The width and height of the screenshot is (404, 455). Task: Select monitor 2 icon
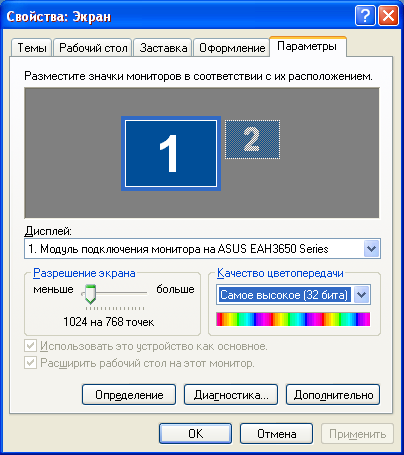(252, 139)
